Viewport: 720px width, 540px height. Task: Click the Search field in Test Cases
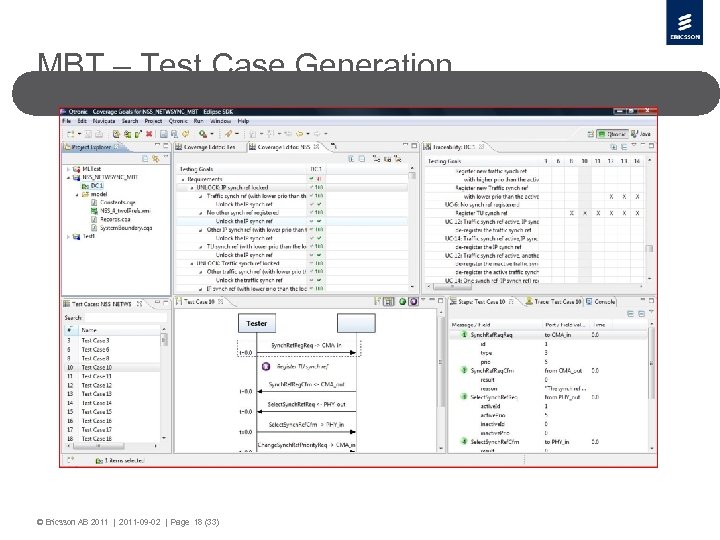pos(125,318)
